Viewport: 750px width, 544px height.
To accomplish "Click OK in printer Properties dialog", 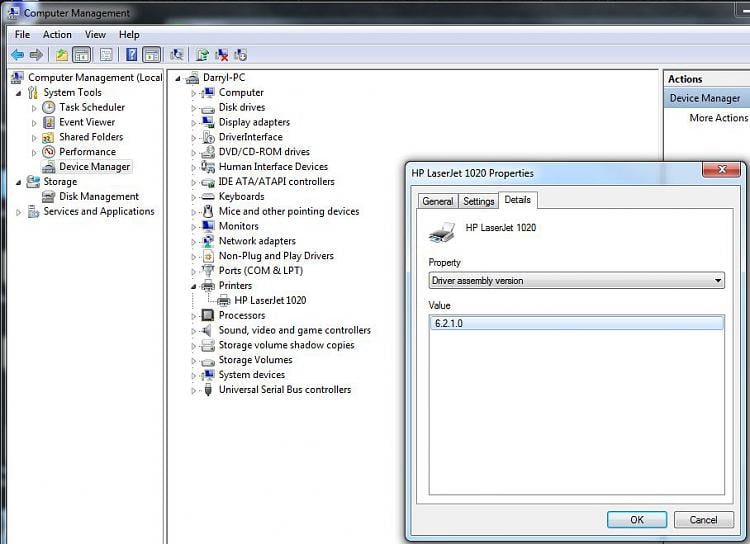I will (x=637, y=520).
